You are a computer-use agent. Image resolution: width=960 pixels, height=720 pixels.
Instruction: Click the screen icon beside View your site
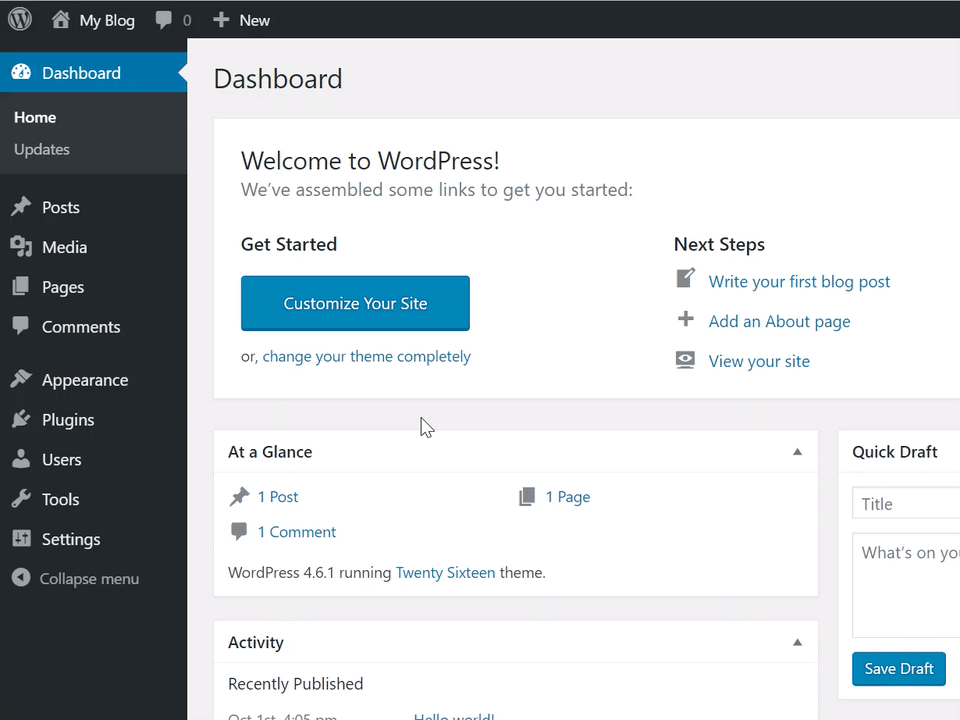685,360
